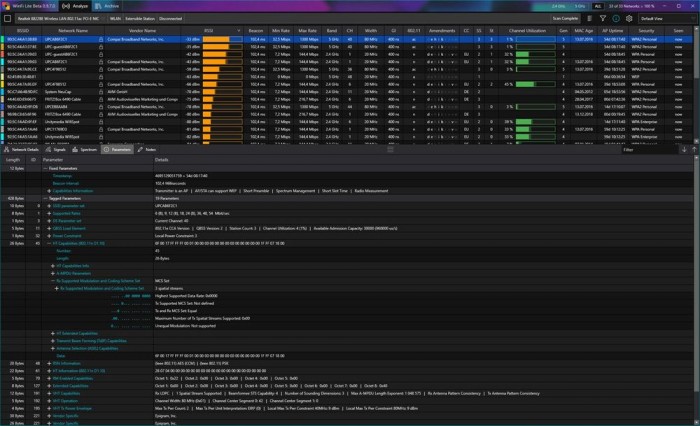The image size is (700, 426).
Task: Select the first UPCA86F3C1 network row
Action: (x=60, y=38)
